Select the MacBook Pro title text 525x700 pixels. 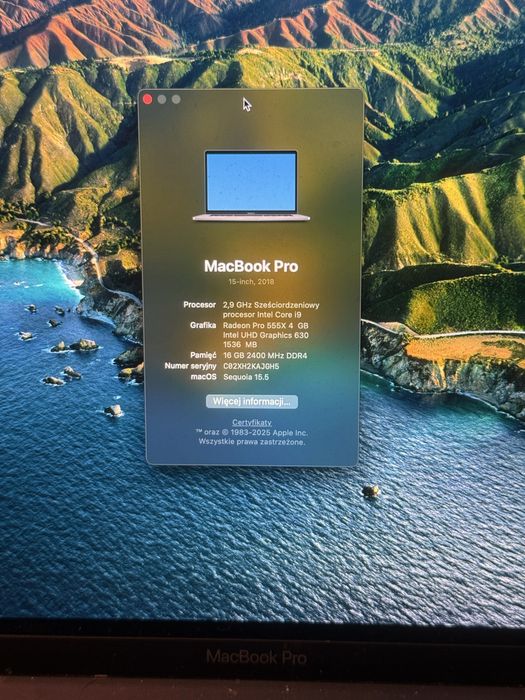click(251, 267)
